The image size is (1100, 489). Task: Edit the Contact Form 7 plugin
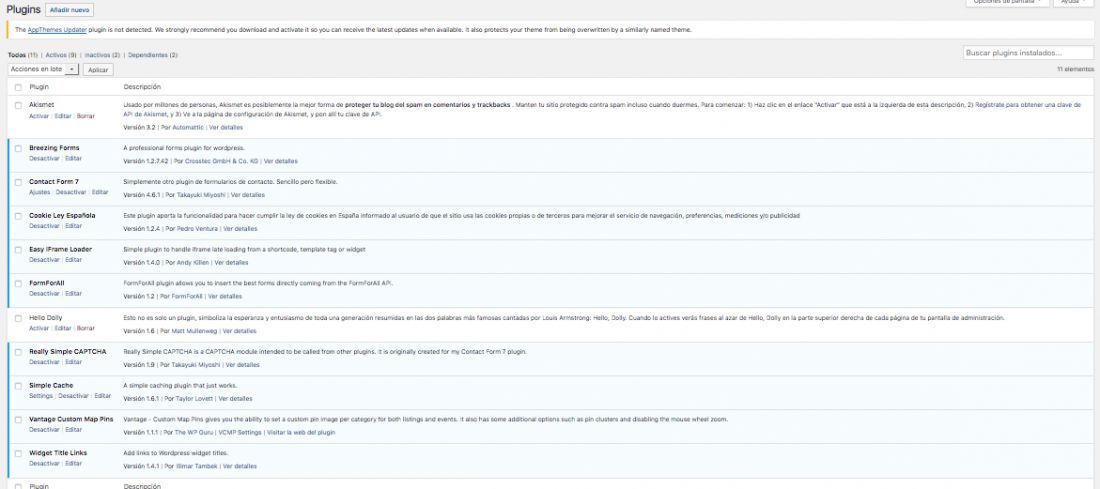100,192
